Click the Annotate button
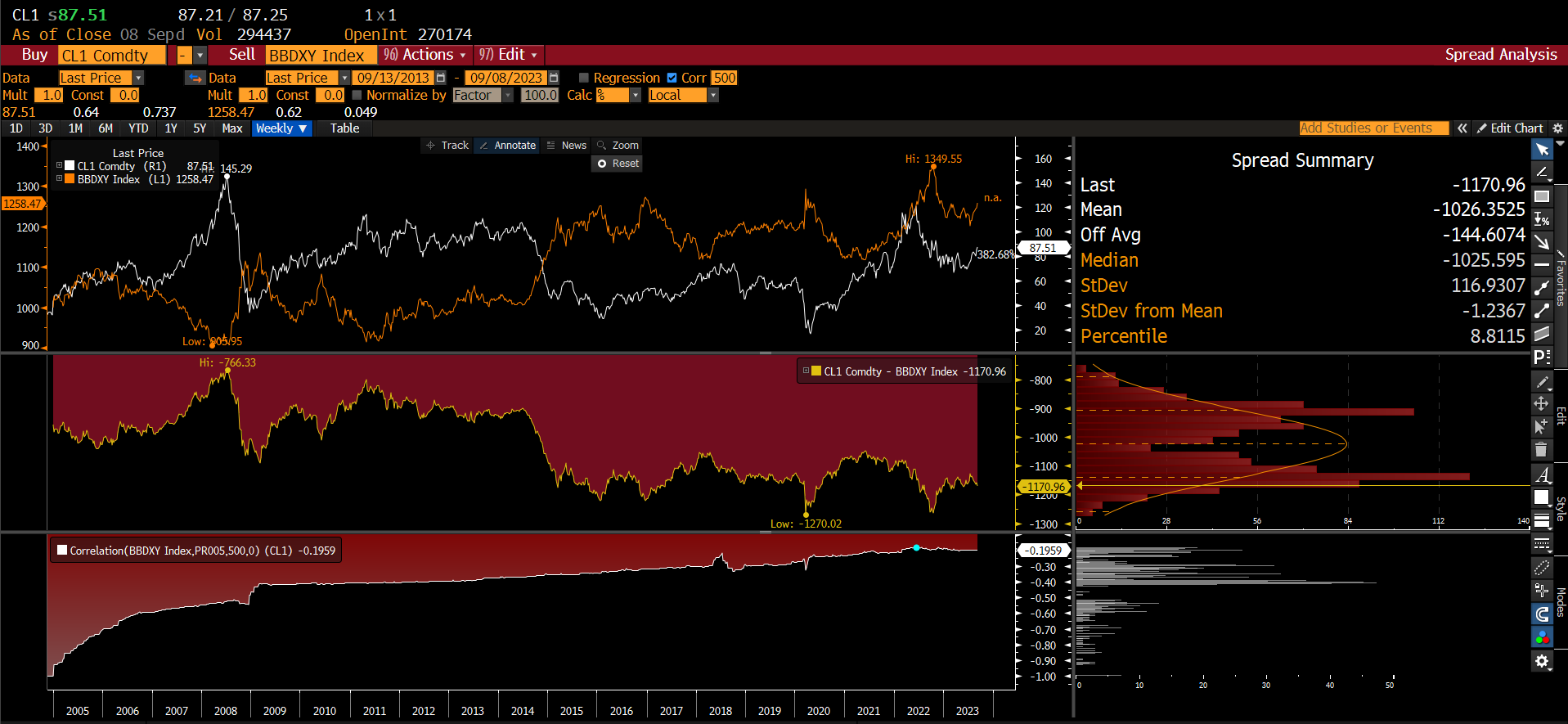Image resolution: width=1568 pixels, height=724 pixels. pyautogui.click(x=507, y=145)
